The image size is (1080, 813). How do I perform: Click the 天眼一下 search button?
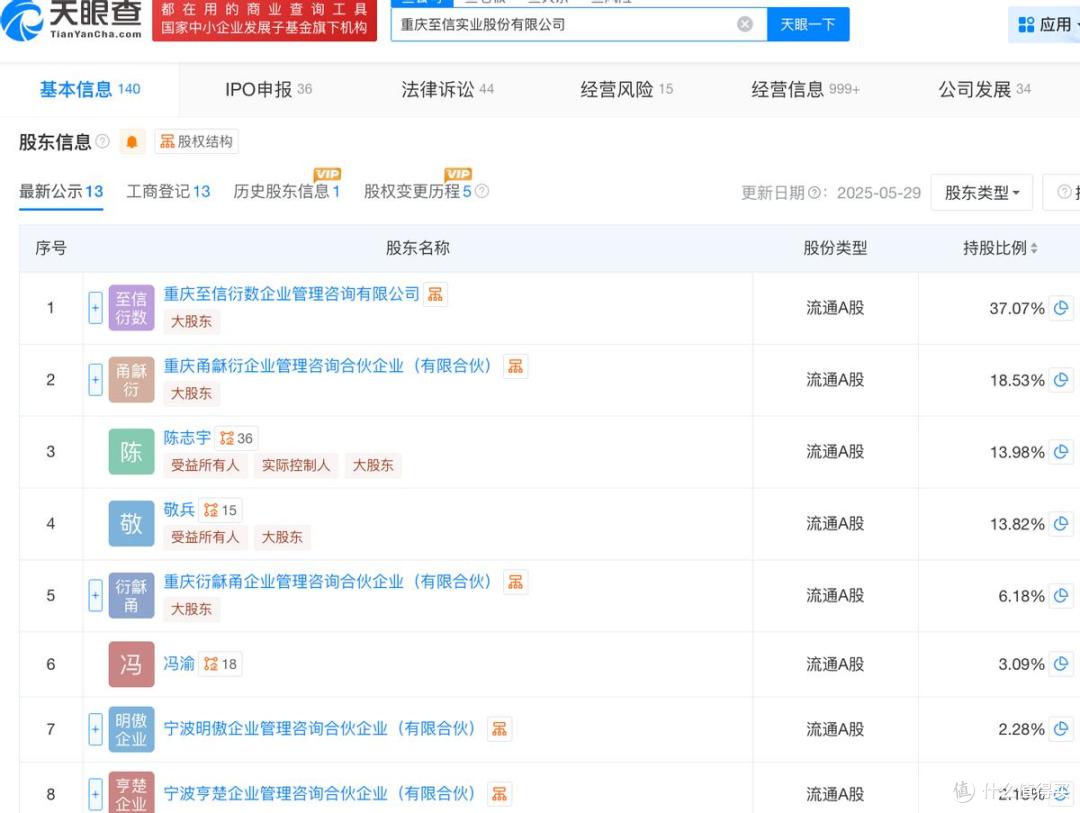coord(808,25)
